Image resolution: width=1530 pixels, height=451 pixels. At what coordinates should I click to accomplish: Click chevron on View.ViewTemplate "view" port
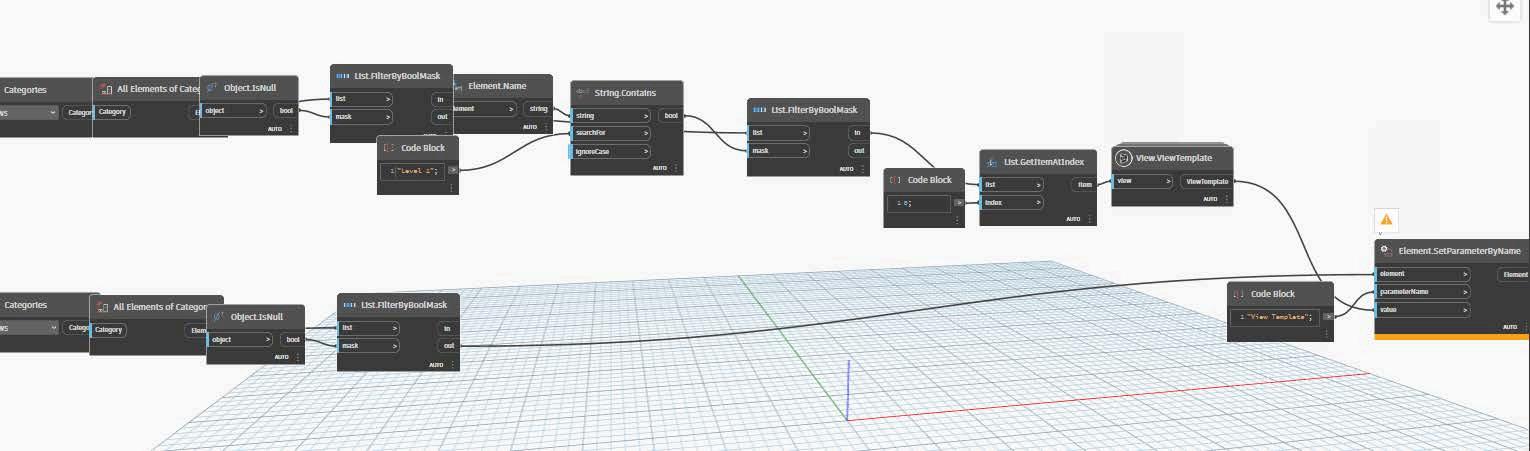coord(1167,181)
